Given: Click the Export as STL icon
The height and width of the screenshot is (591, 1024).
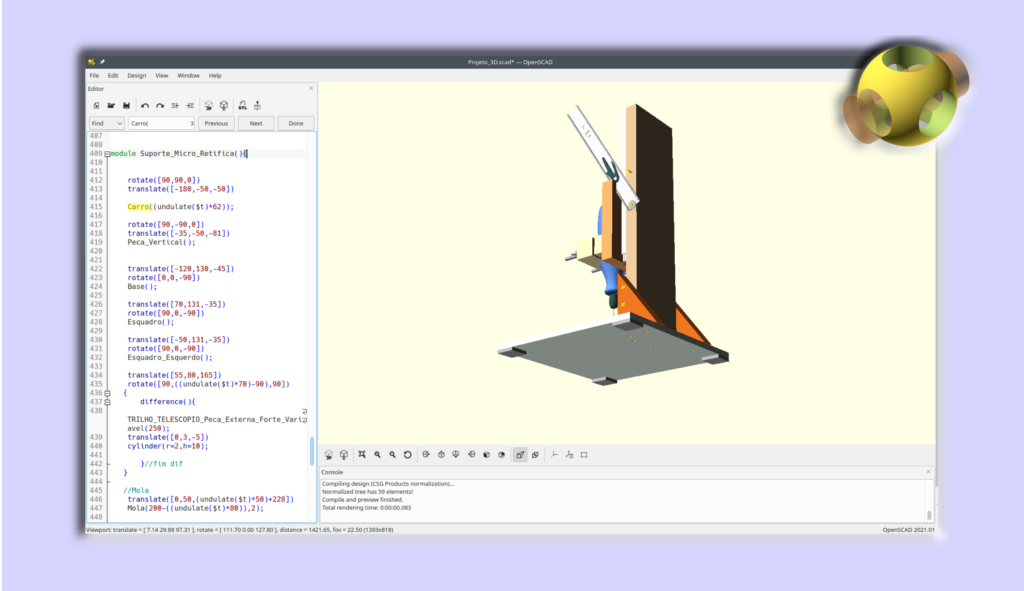Looking at the screenshot, I should click(x=242, y=105).
